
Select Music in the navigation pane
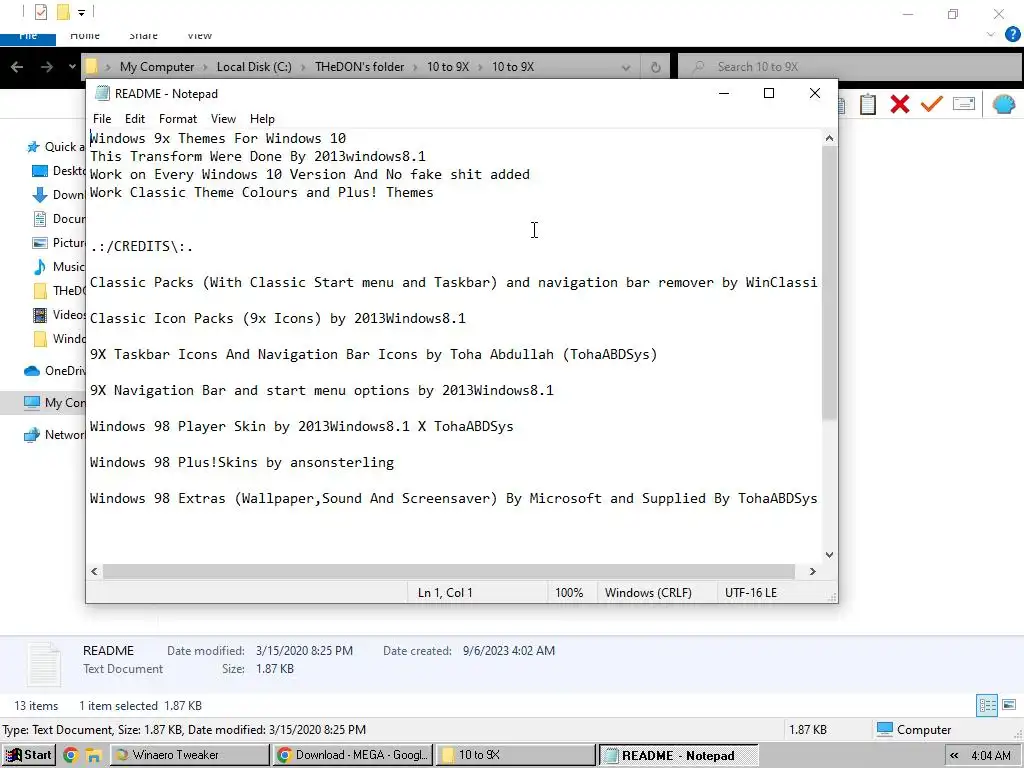[59, 266]
